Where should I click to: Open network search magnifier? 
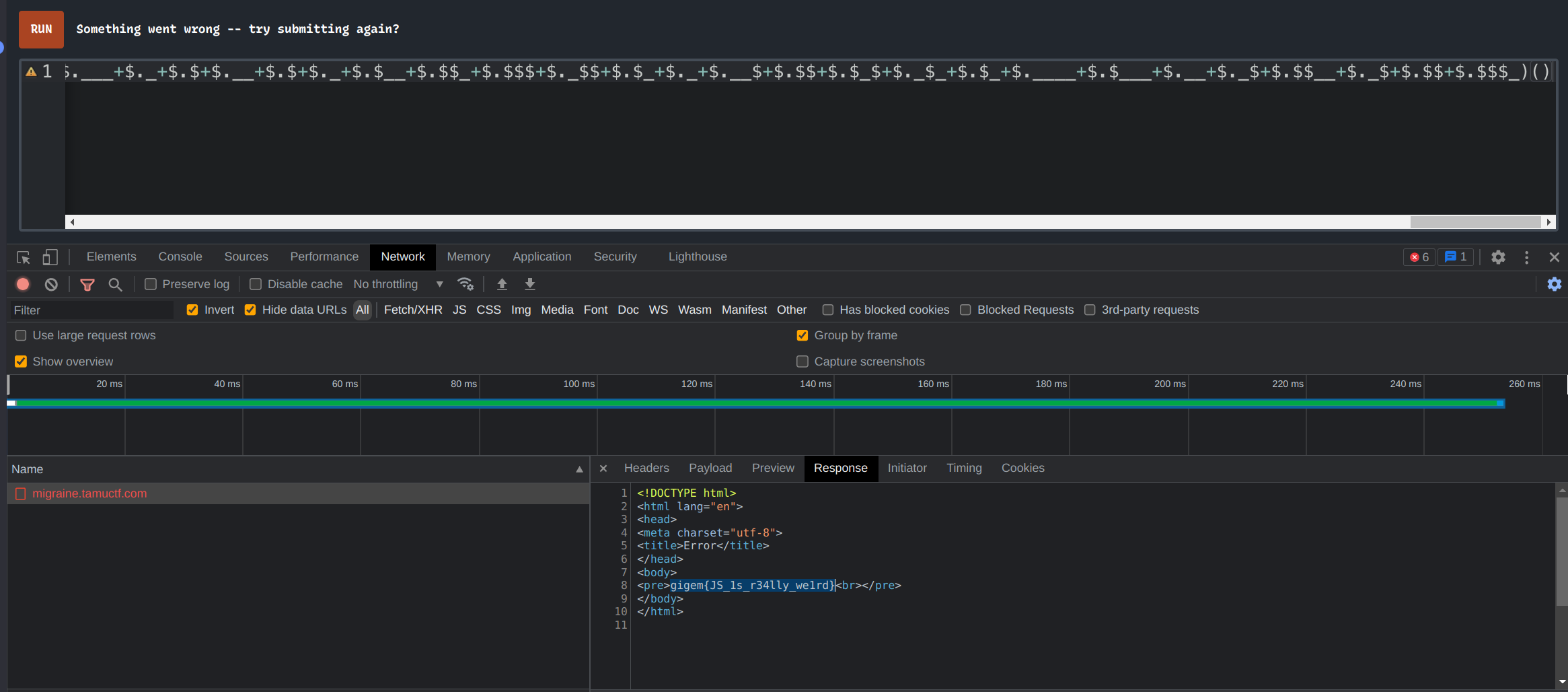click(115, 284)
